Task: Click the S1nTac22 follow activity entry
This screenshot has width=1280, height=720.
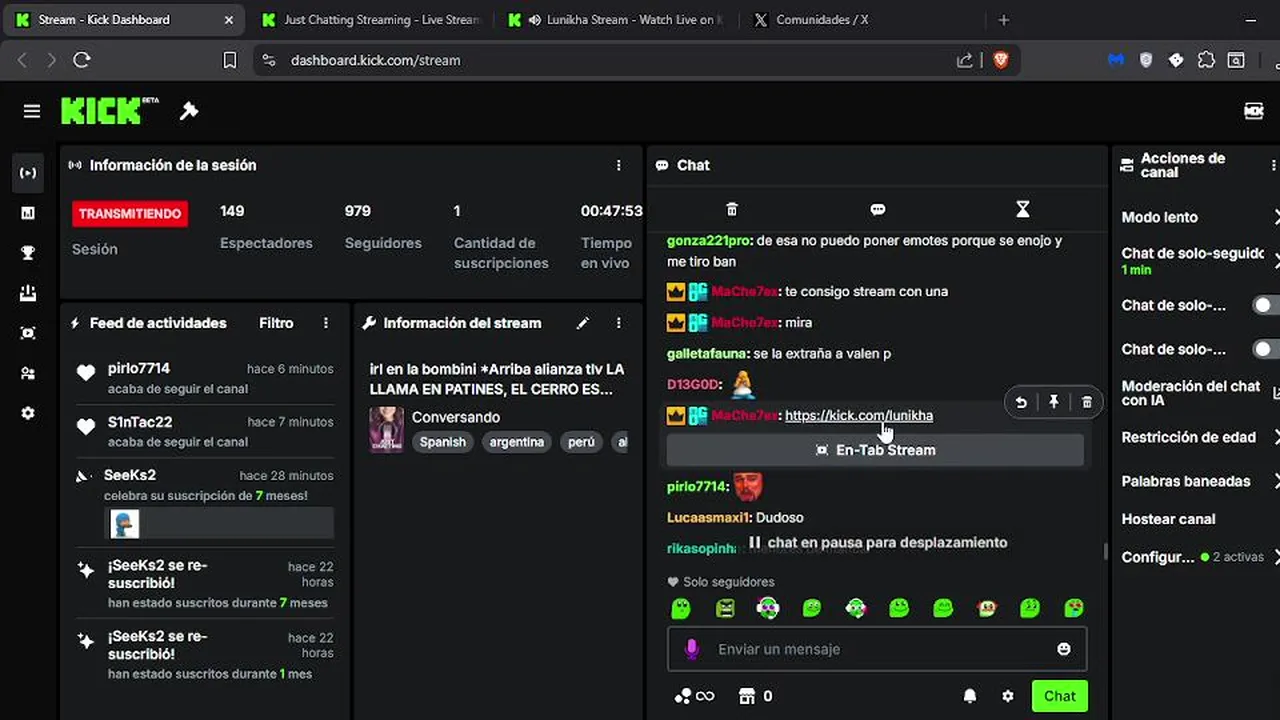Action: 206,431
